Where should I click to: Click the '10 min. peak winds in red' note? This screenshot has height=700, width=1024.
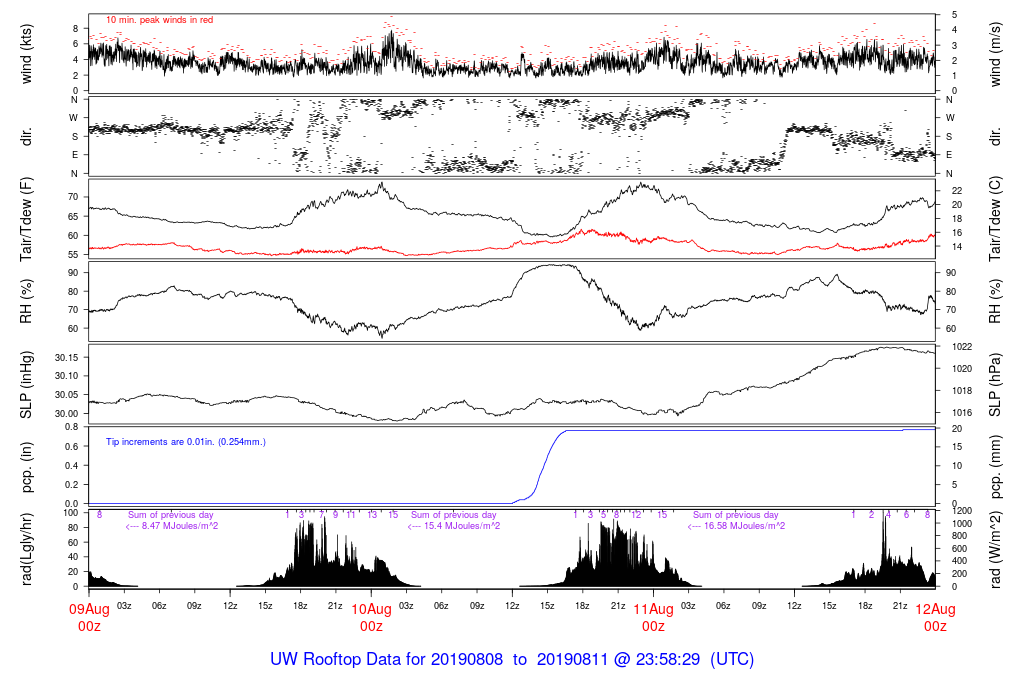[159, 20]
